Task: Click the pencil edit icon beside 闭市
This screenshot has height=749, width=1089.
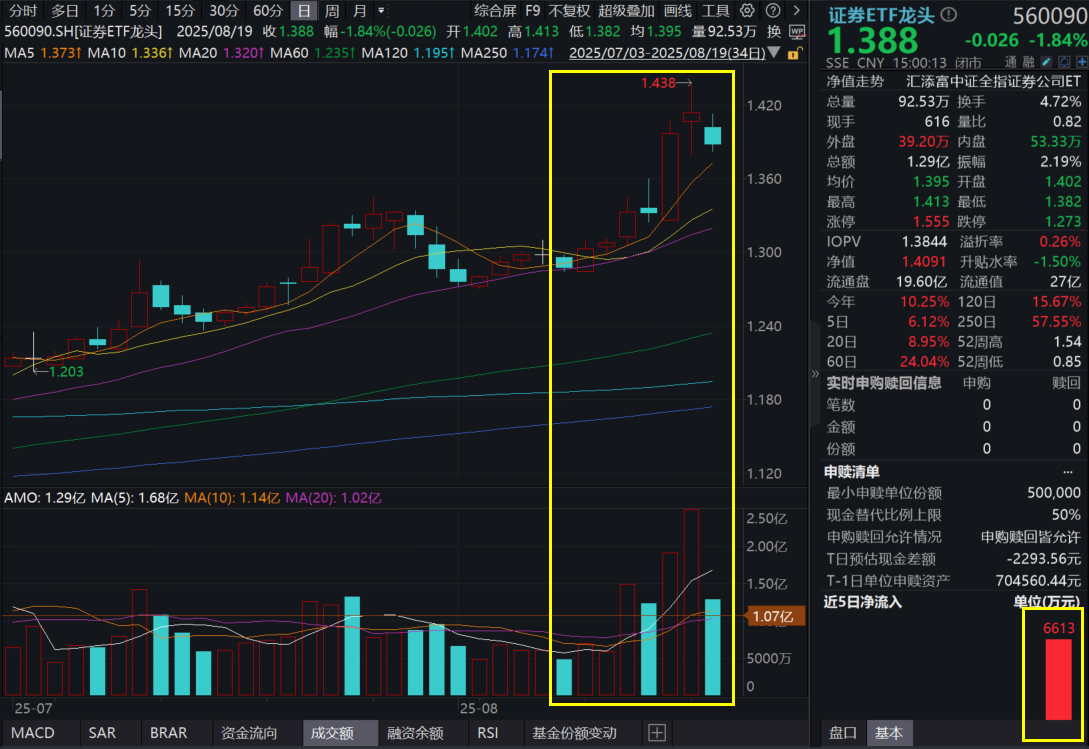Action: 1045,62
